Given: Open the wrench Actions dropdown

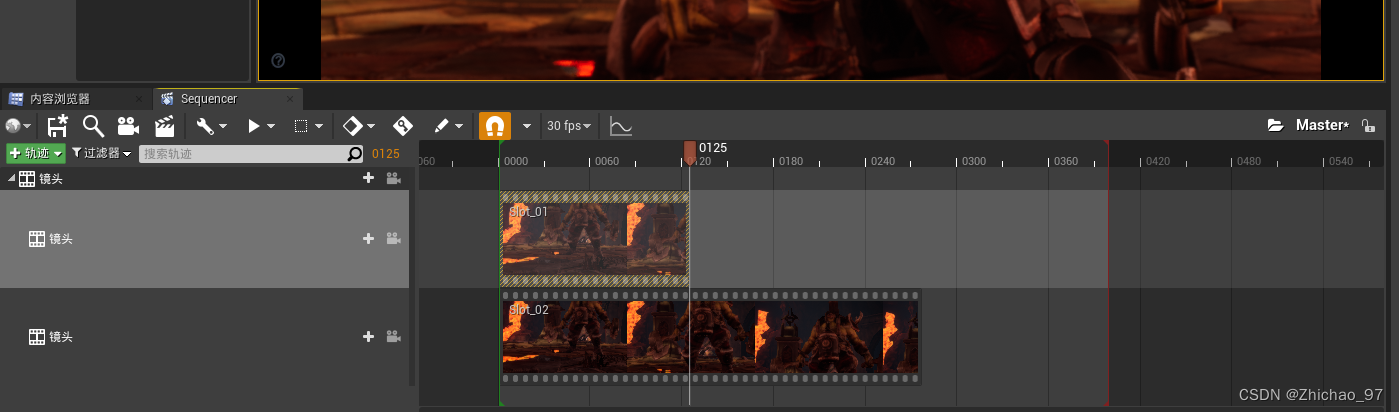Looking at the screenshot, I should 211,126.
